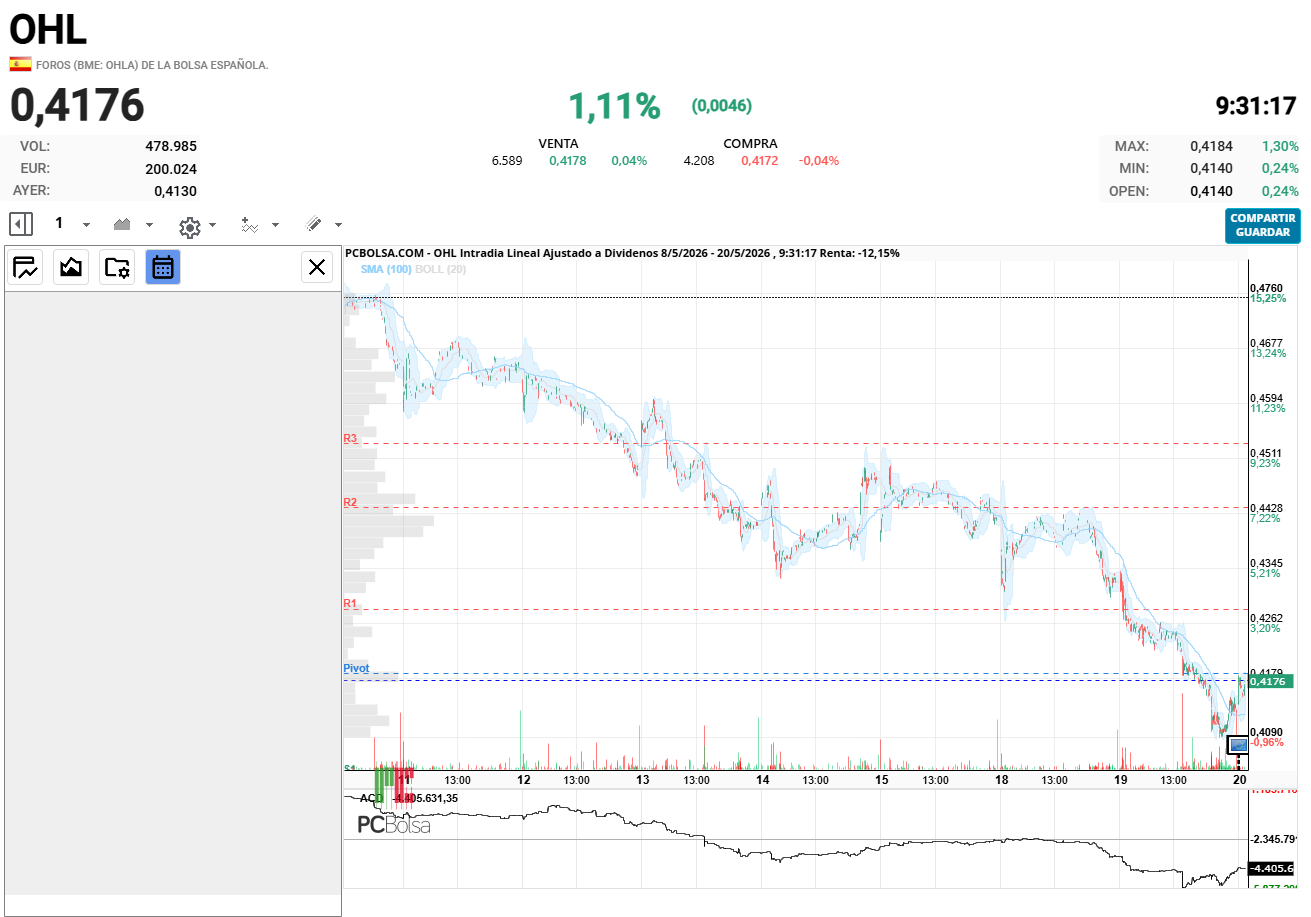Viewport: 1311px width, 917px height.
Task: Click the time 9:31:17
Action: (1256, 106)
